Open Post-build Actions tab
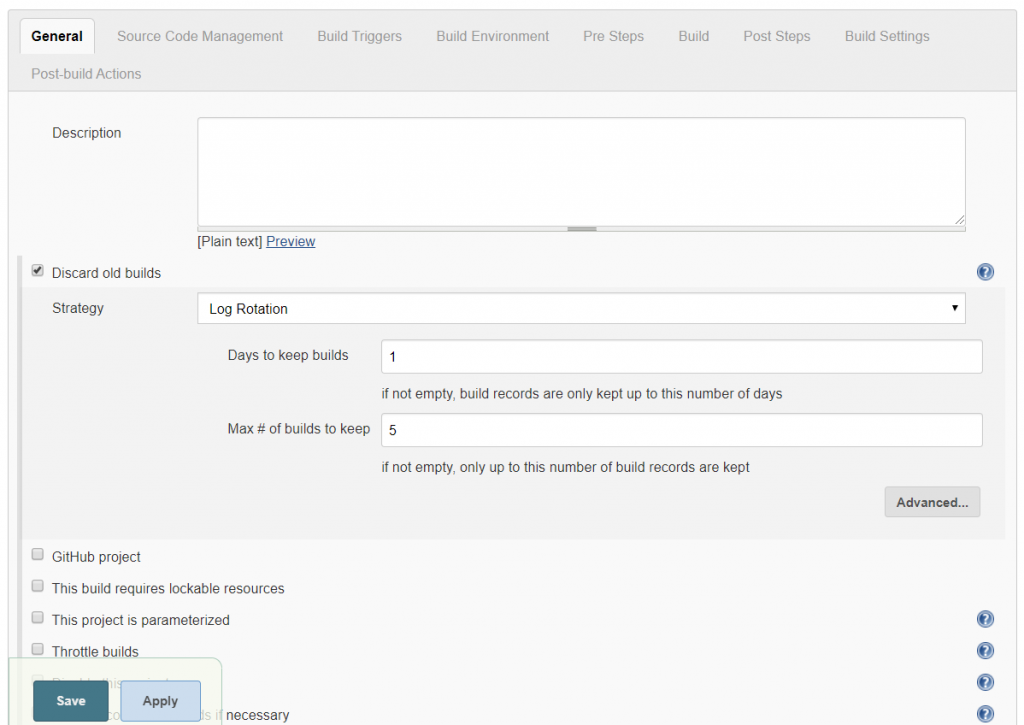 click(x=86, y=74)
